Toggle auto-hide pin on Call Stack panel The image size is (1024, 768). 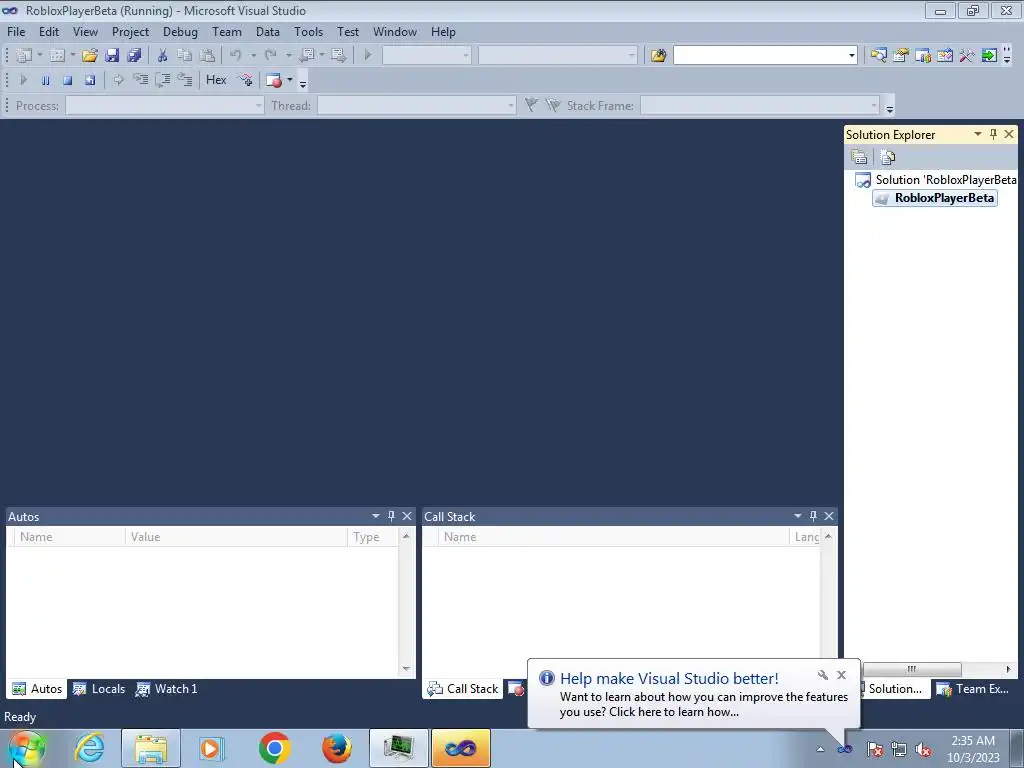(x=813, y=516)
